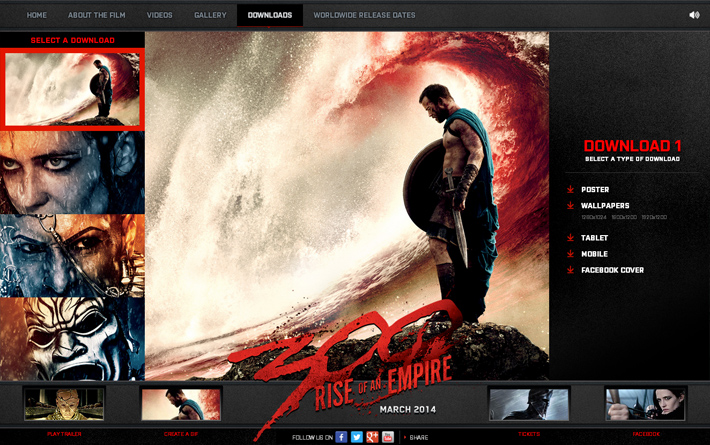Select the woman's face close-up download thumbnail
Viewport: 710px width, 445px height.
72,172
